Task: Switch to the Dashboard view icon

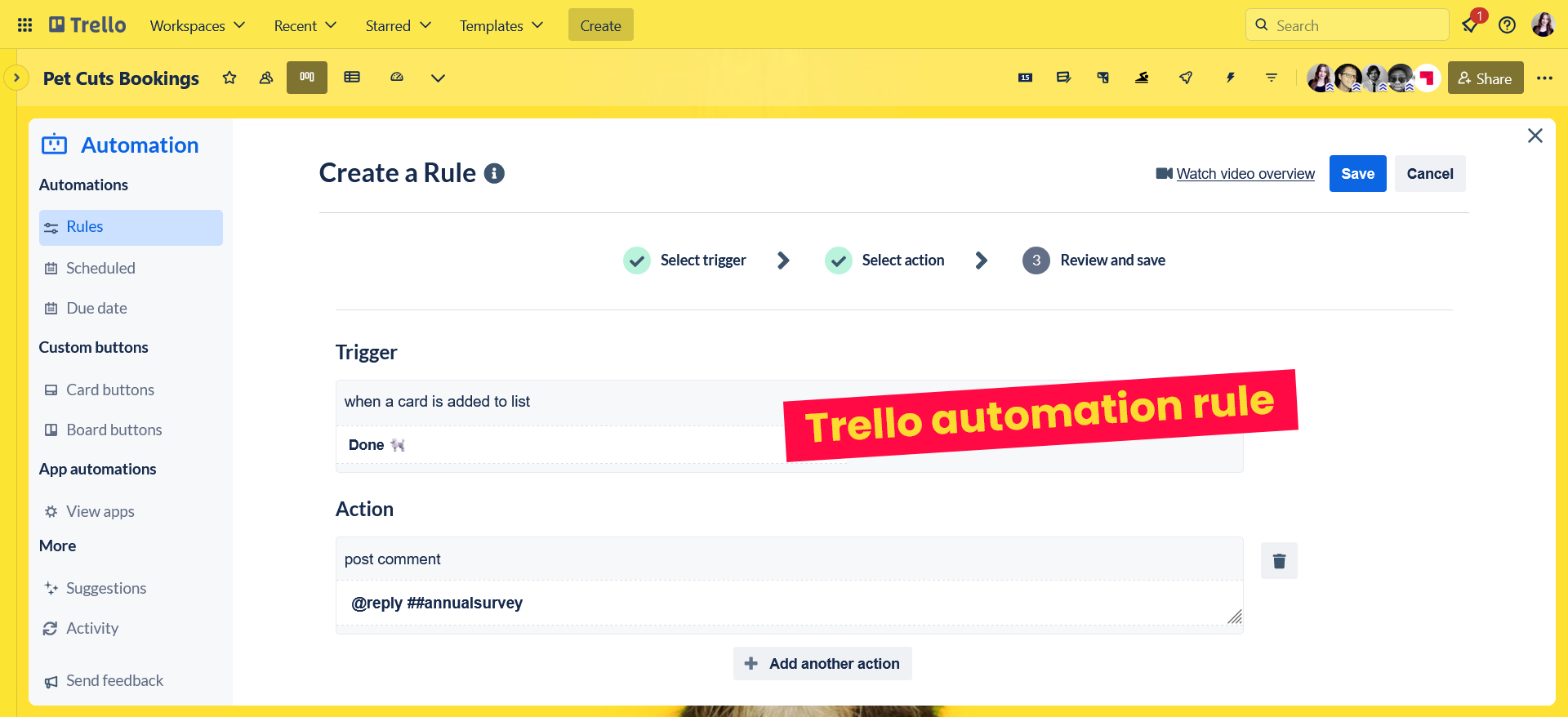Action: coord(397,78)
